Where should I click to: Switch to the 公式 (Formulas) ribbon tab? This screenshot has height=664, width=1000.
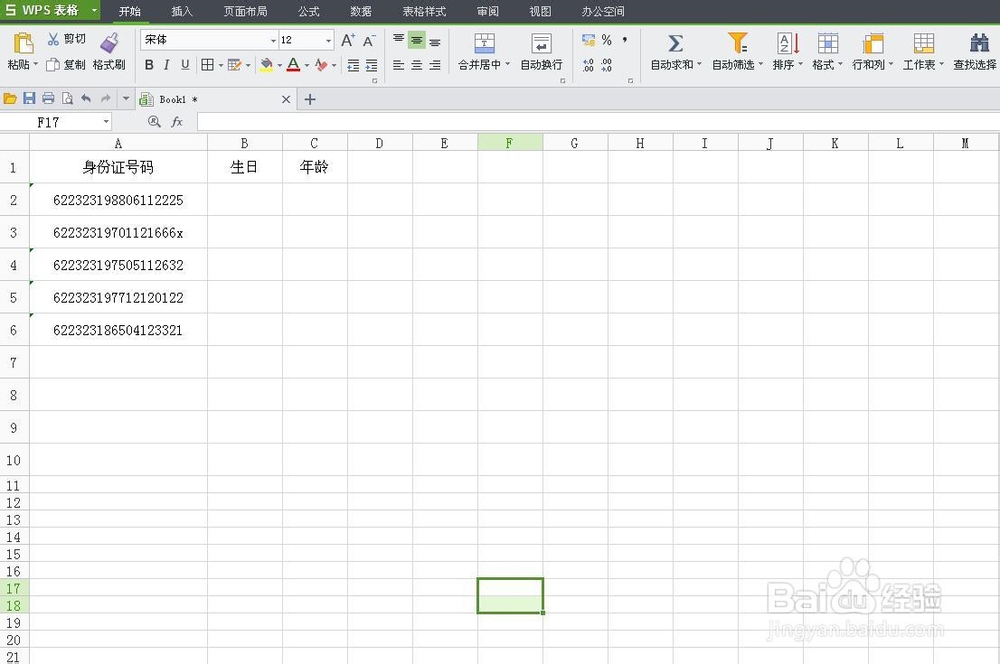click(x=307, y=12)
